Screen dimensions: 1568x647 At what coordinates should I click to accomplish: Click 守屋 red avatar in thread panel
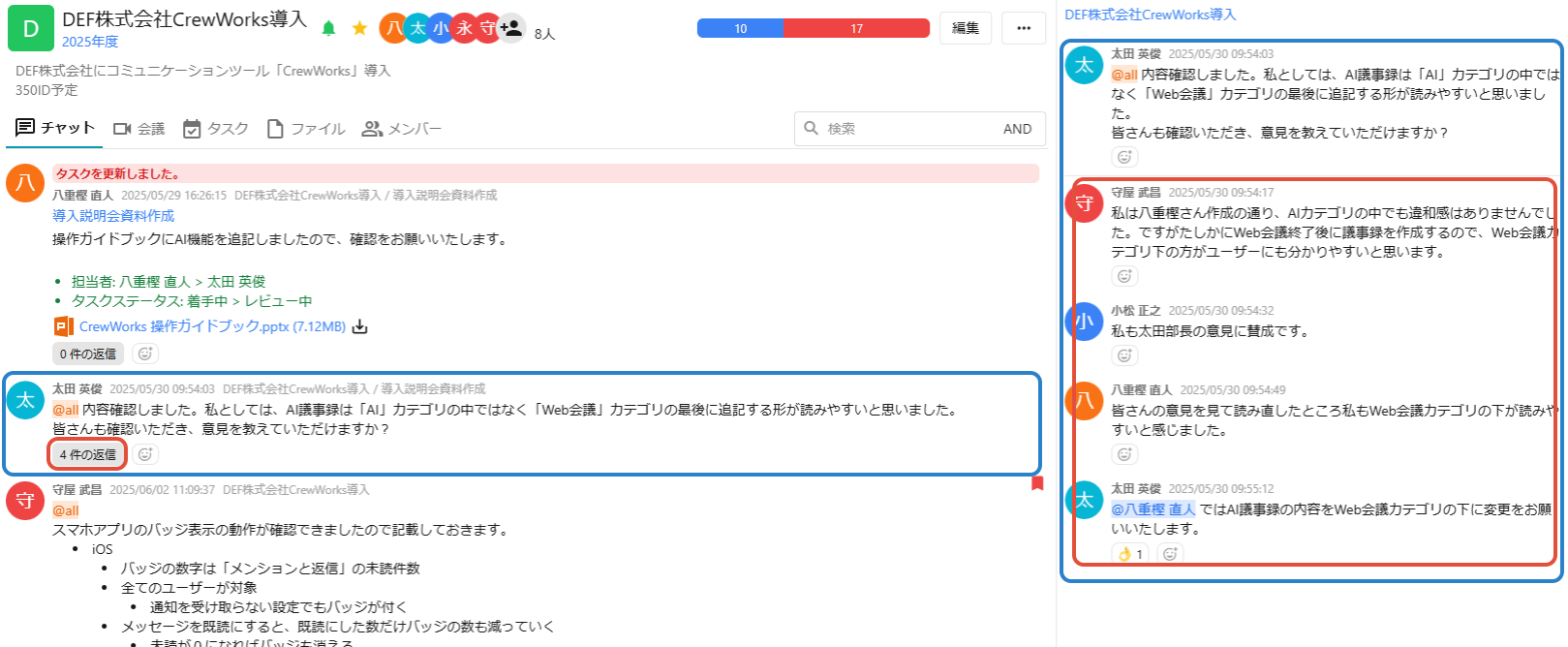tap(1085, 203)
